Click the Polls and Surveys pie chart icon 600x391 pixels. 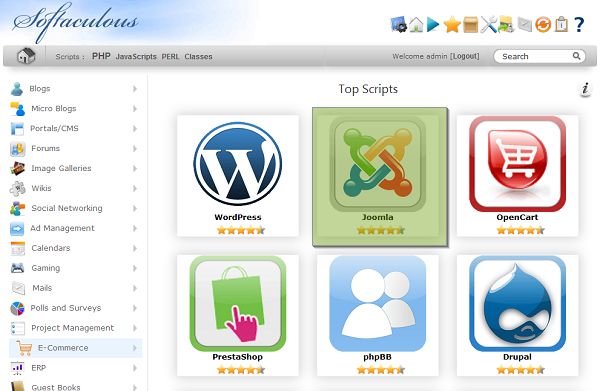click(x=17, y=308)
